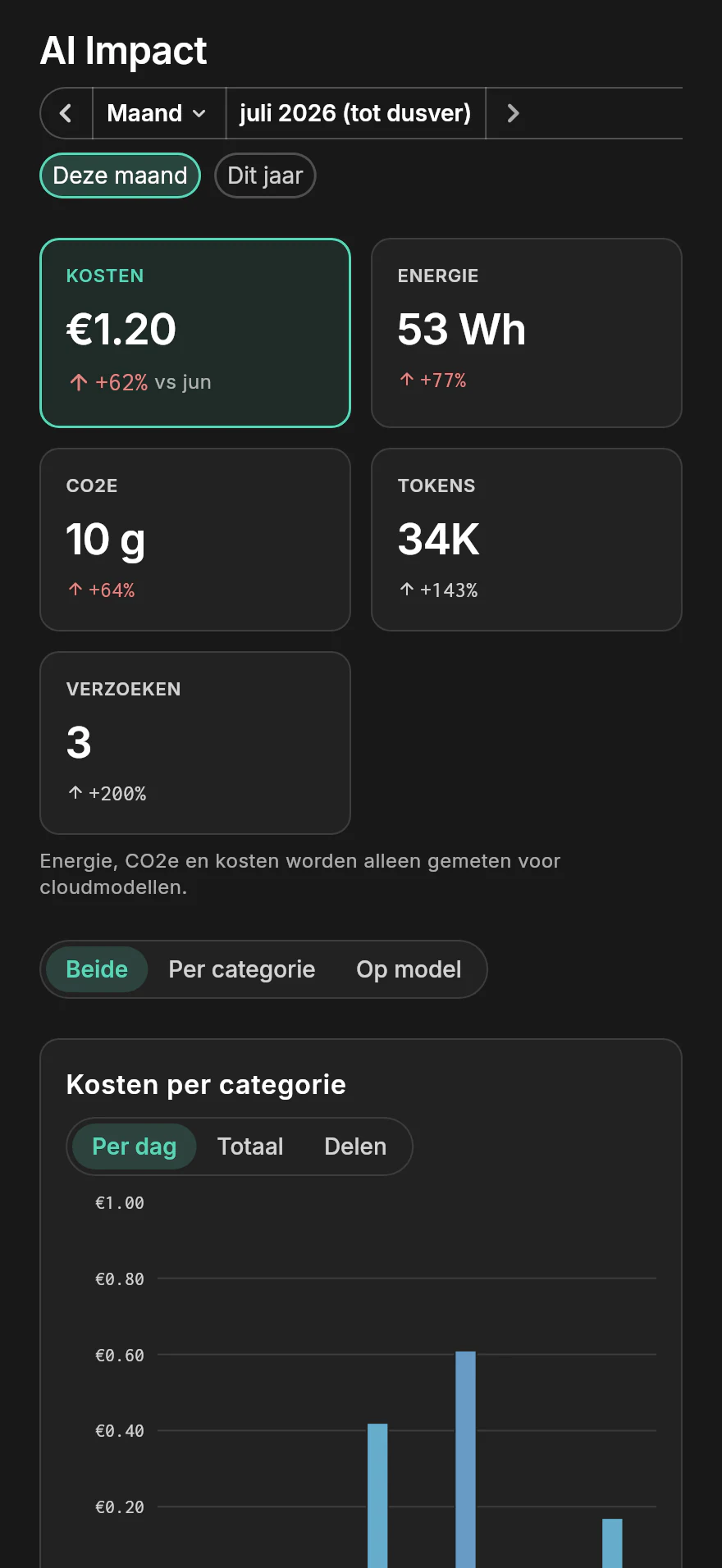
Task: Click the up arrow next to +62% vs jun
Action: point(79,382)
